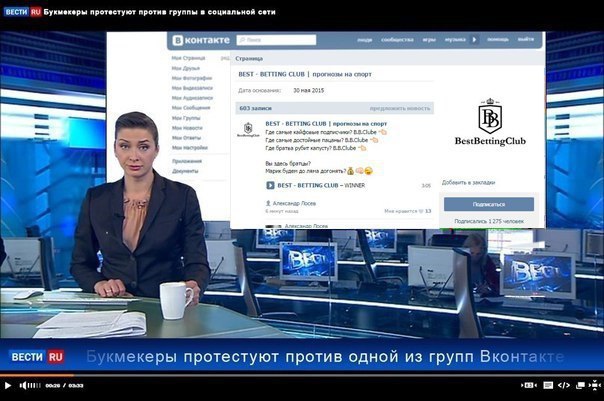Click the 'Страница' page header label
Image resolution: width=604 pixels, height=401 pixels.
(249, 59)
